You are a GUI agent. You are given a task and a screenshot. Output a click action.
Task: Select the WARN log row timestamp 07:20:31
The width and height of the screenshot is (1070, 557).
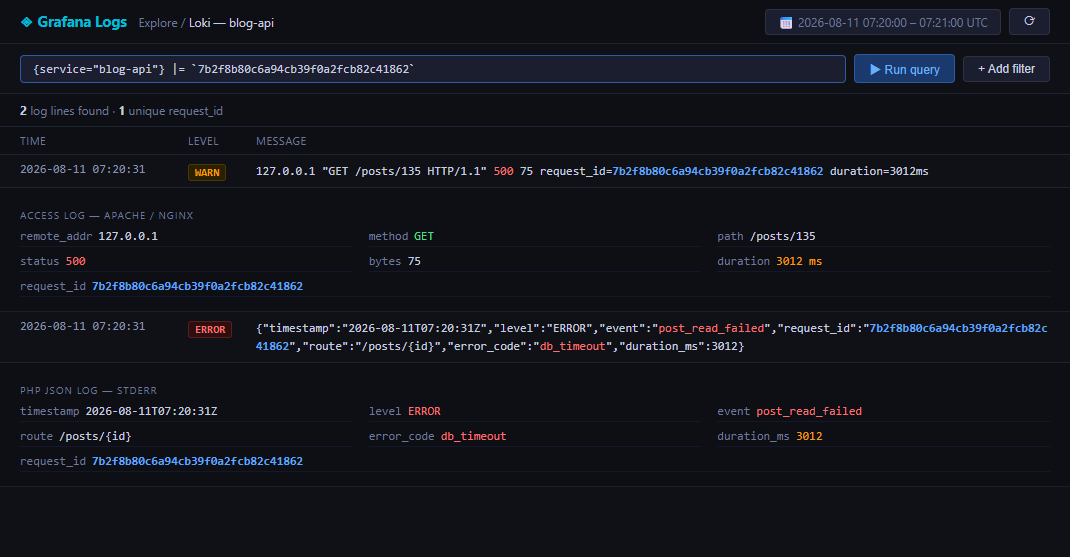coord(83,169)
